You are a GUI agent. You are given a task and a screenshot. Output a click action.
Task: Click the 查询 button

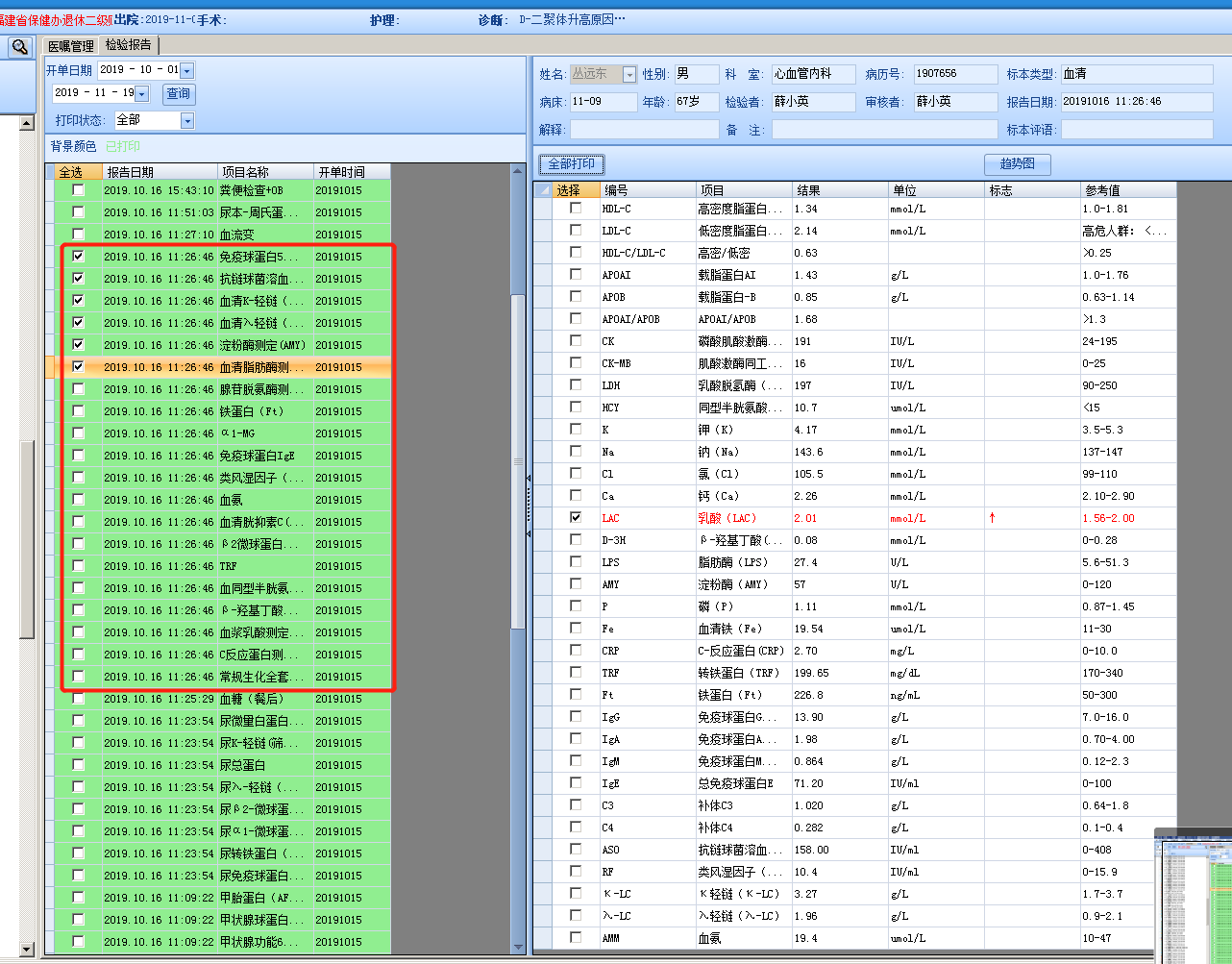179,93
